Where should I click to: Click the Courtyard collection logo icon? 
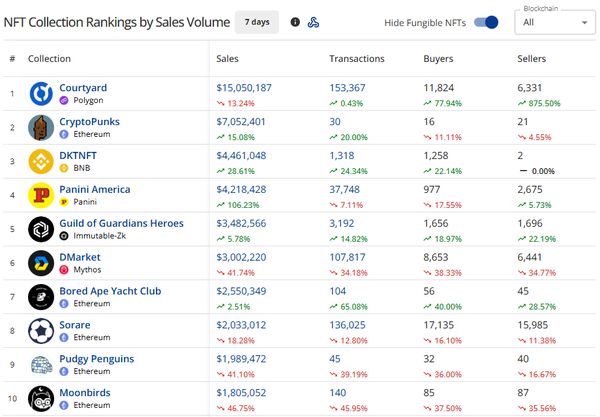(41, 94)
